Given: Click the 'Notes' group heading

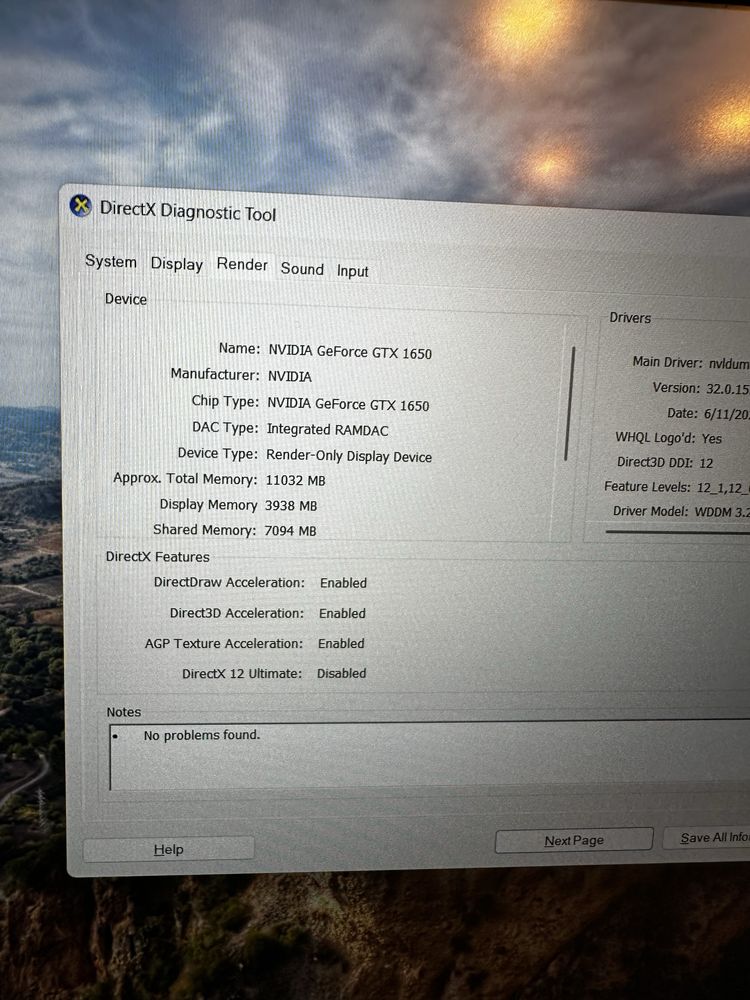Looking at the screenshot, I should click(x=124, y=712).
